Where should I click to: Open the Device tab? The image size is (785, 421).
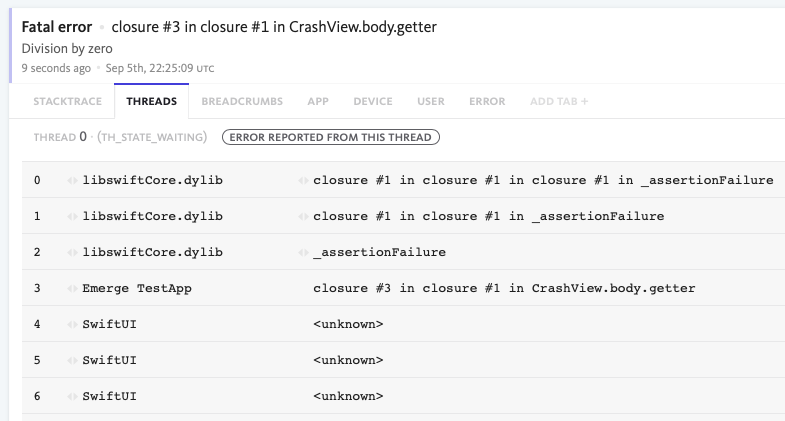click(373, 101)
